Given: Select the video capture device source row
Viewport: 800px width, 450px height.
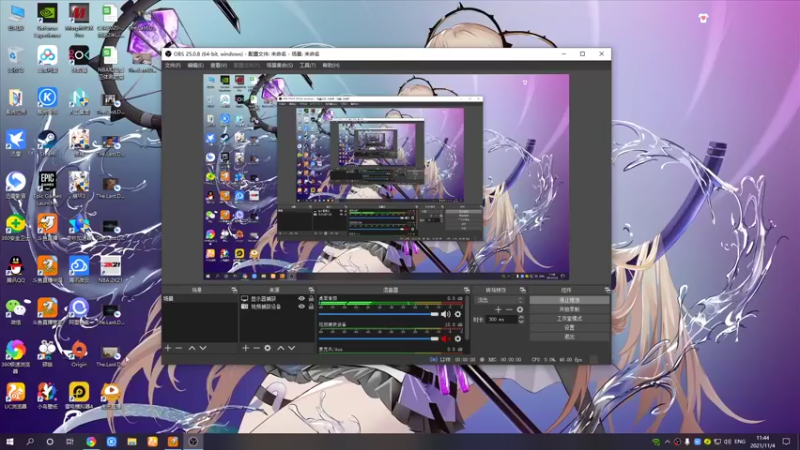Looking at the screenshot, I should [277, 307].
